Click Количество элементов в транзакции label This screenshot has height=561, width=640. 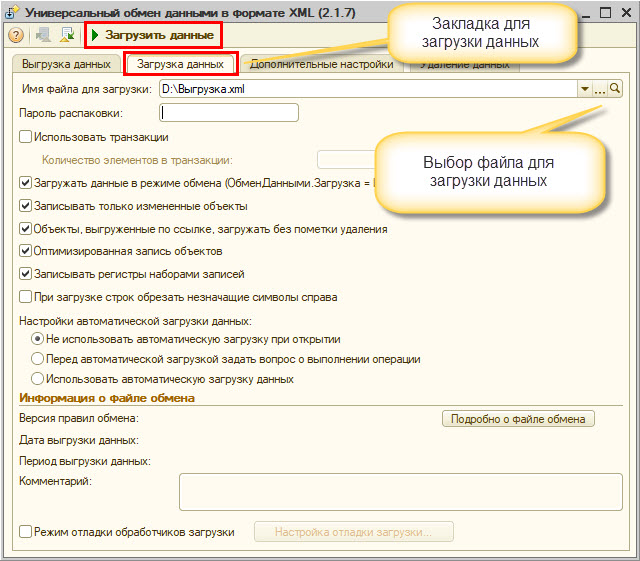pos(137,160)
